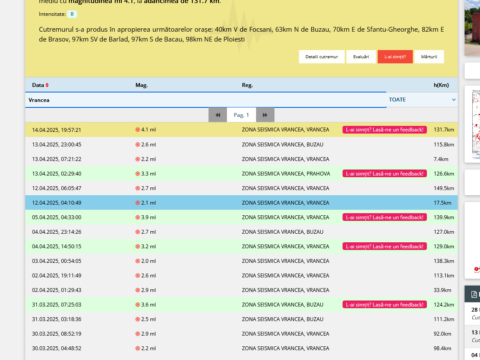Click the red magnitude dot next to 2.0 ml
The image size is (480, 360).
pyautogui.click(x=137, y=261)
